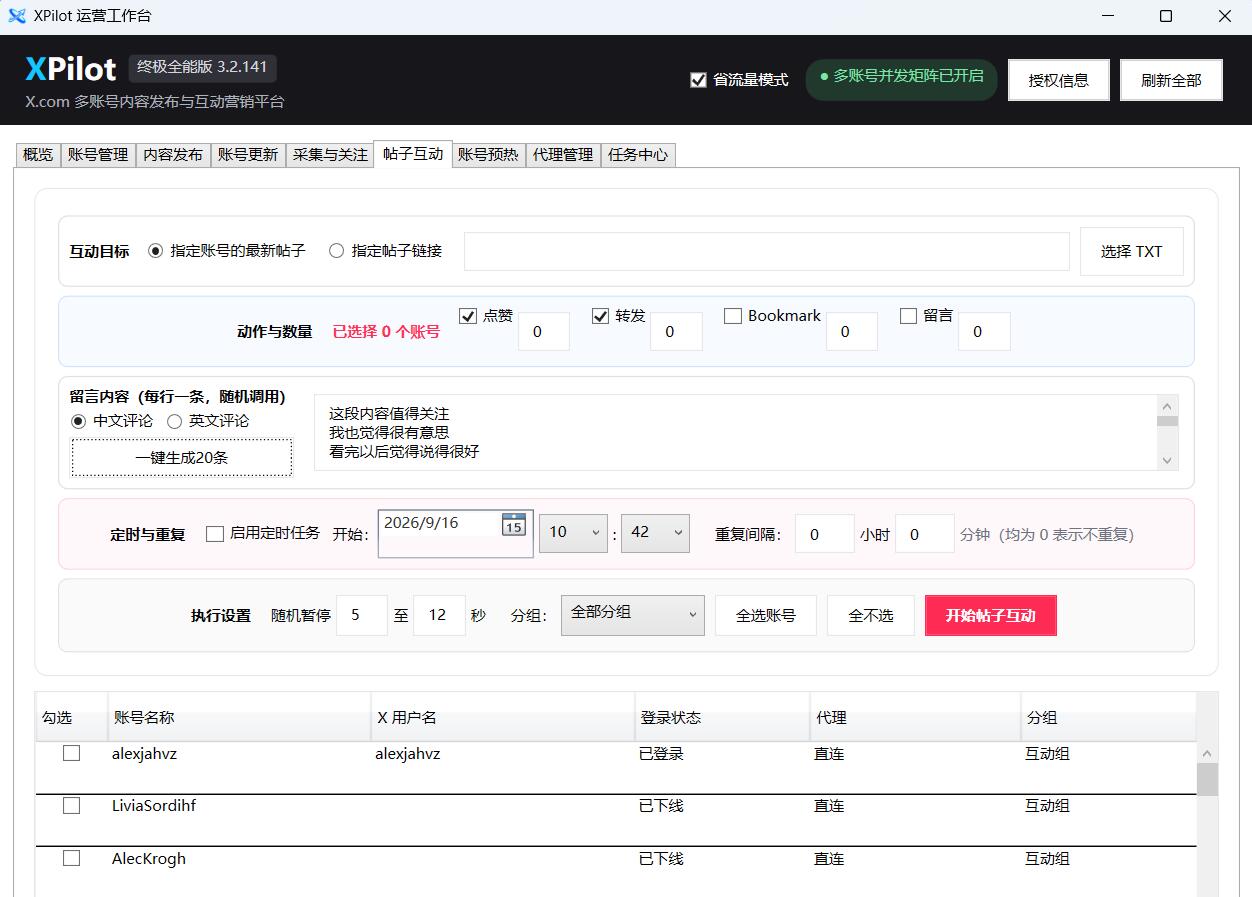Enable the 留言 action checkbox
This screenshot has height=897, width=1252.
pyautogui.click(x=908, y=316)
